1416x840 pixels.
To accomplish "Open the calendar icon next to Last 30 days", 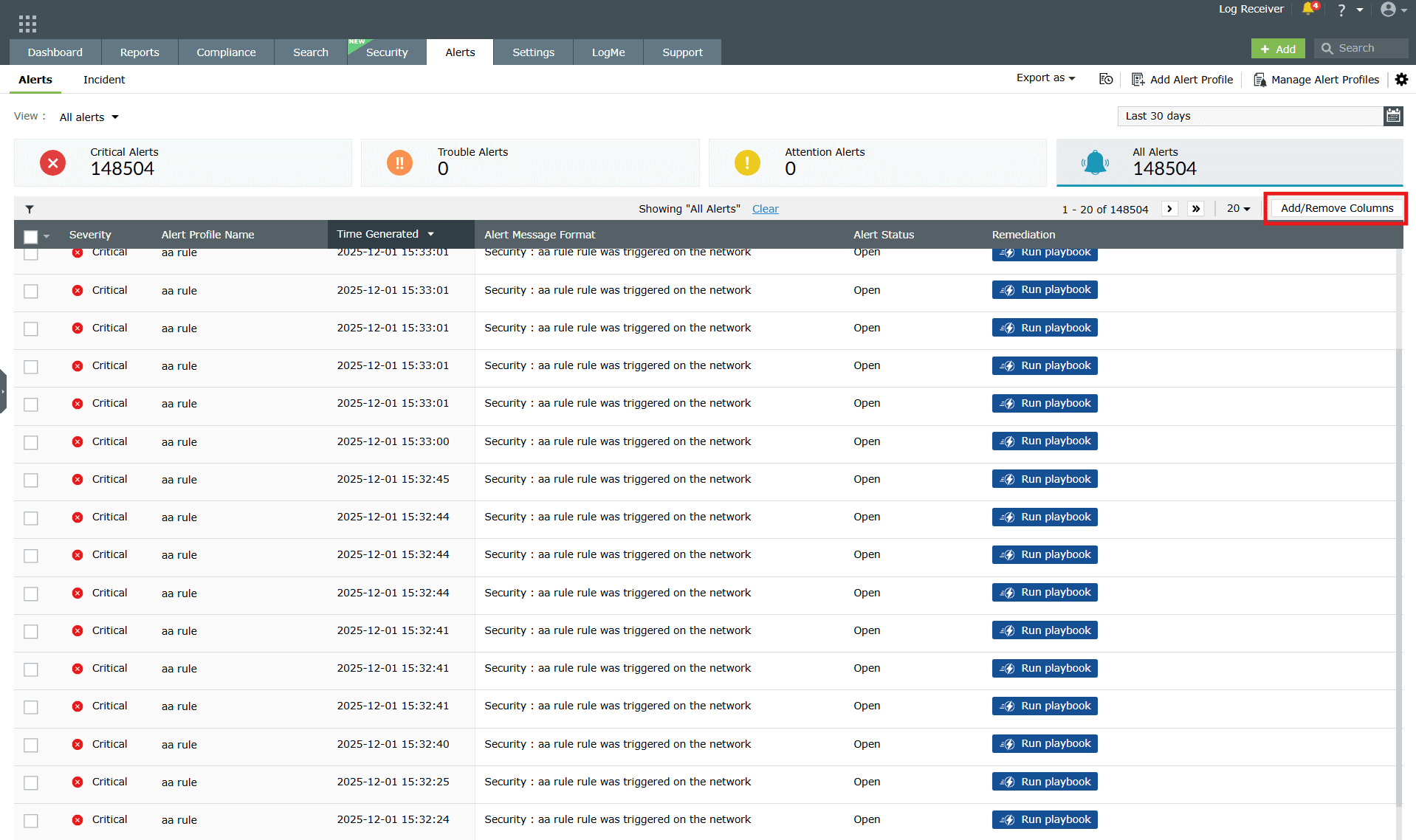I will coord(1393,116).
